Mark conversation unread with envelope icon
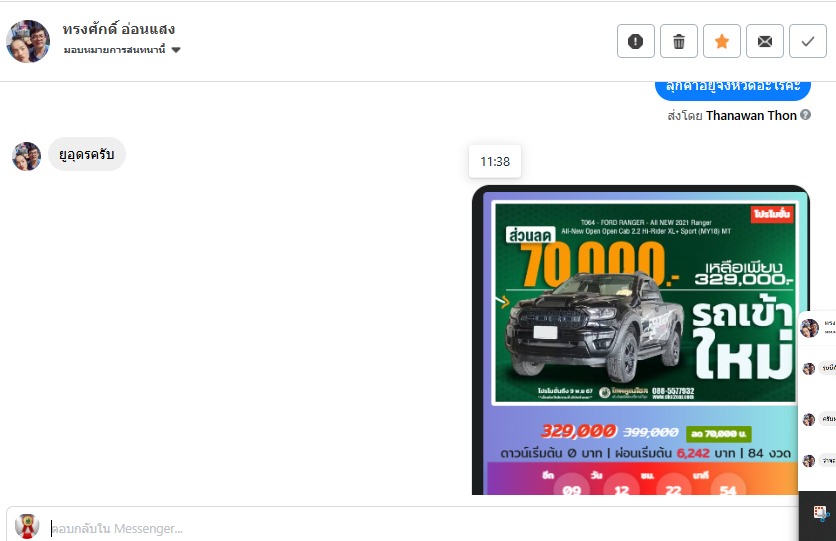836x541 pixels. coord(765,41)
